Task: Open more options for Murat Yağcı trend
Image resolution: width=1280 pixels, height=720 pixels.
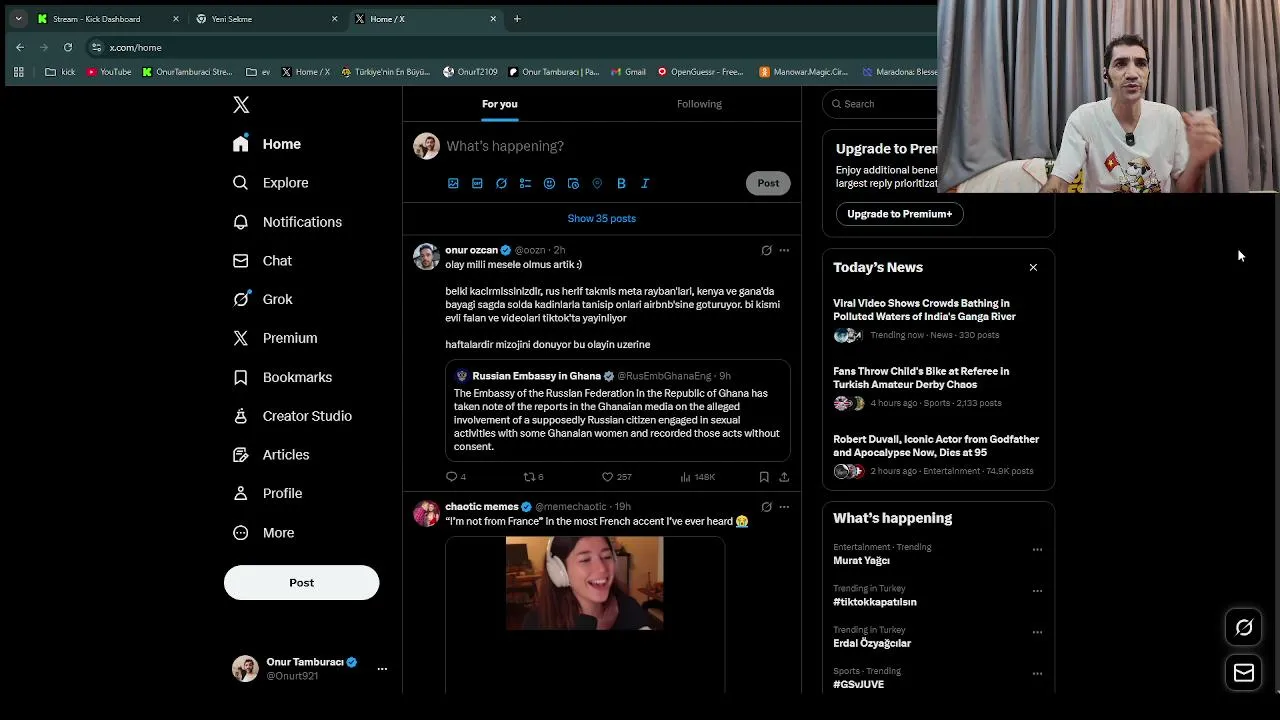Action: [x=1037, y=549]
